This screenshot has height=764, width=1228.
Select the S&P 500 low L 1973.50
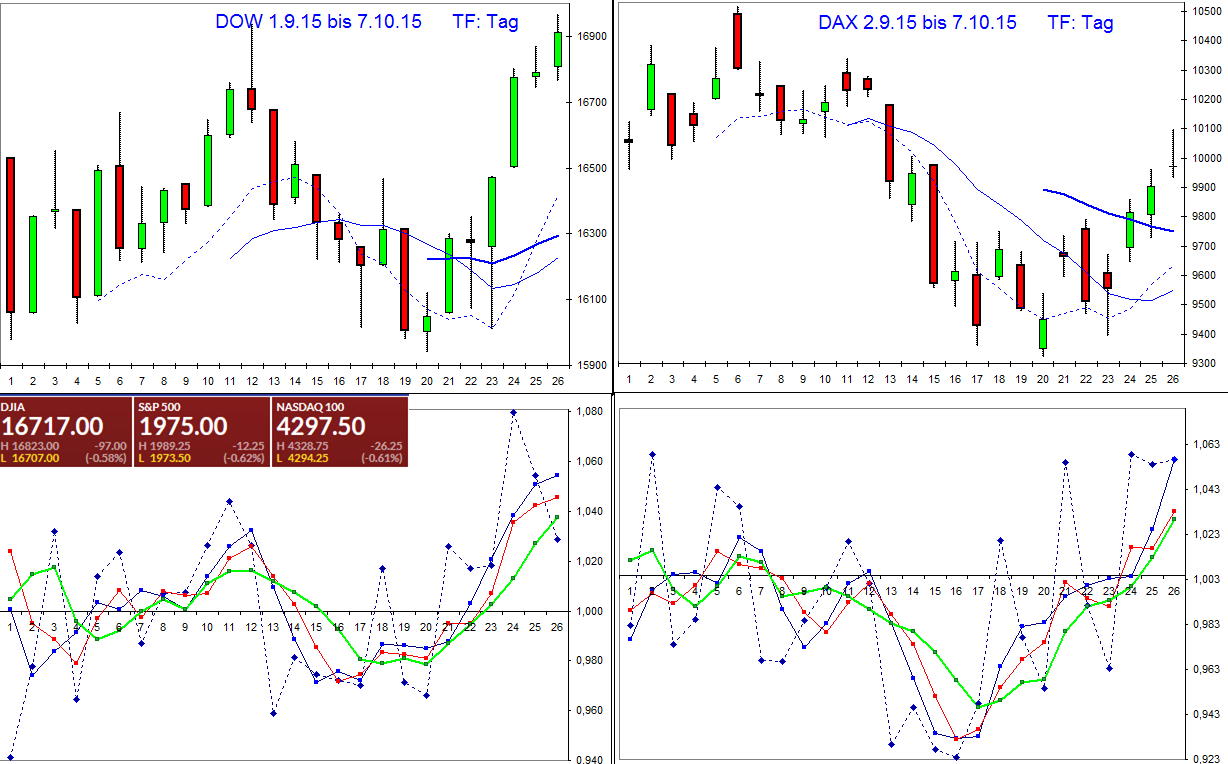pyautogui.click(x=164, y=458)
